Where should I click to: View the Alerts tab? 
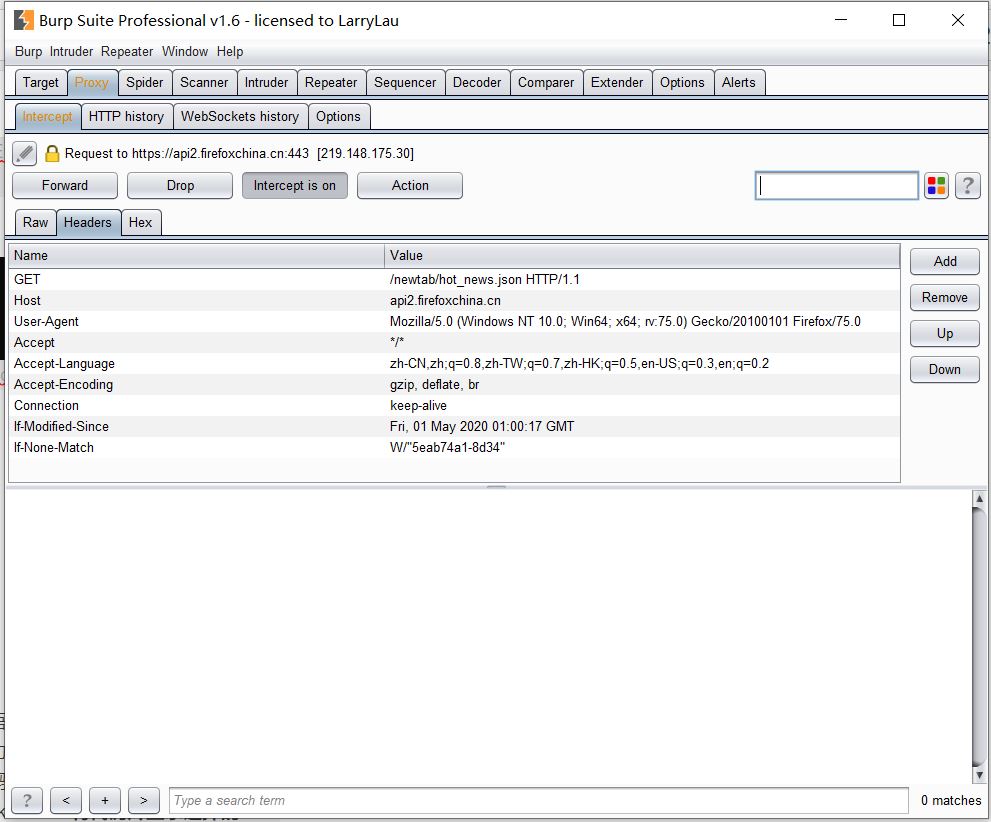738,83
